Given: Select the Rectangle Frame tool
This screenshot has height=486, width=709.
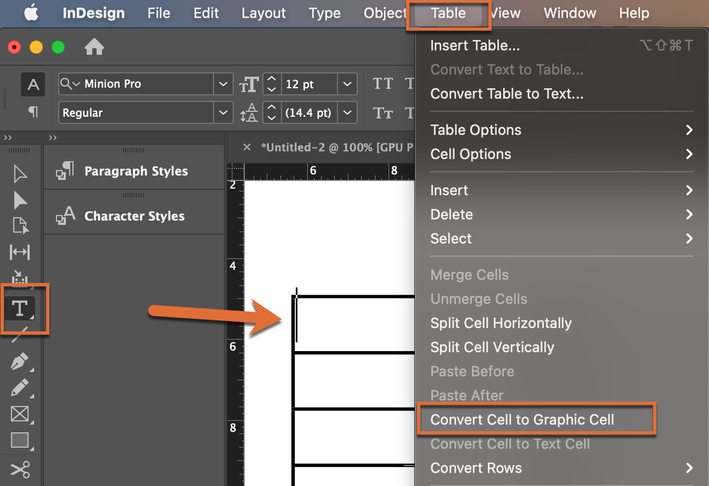Looking at the screenshot, I should pos(20,414).
